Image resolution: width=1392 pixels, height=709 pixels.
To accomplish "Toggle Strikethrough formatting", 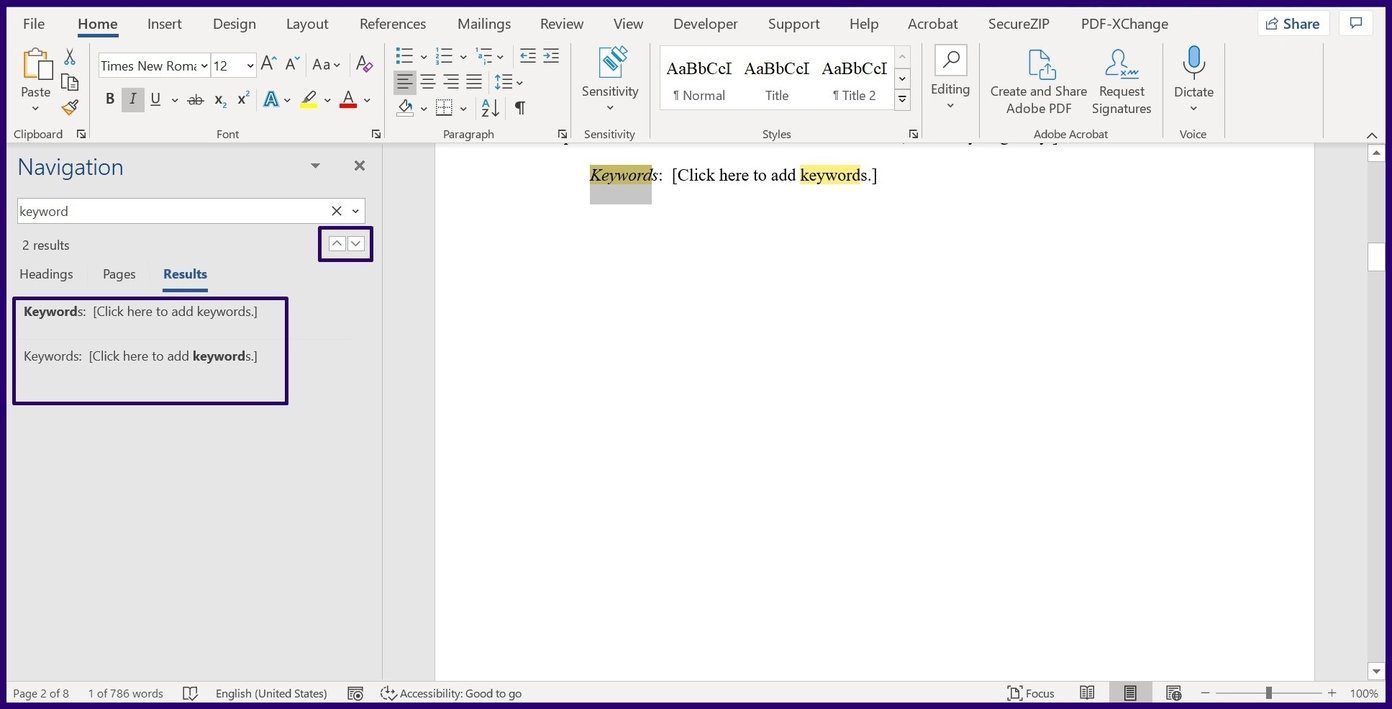I will [195, 99].
